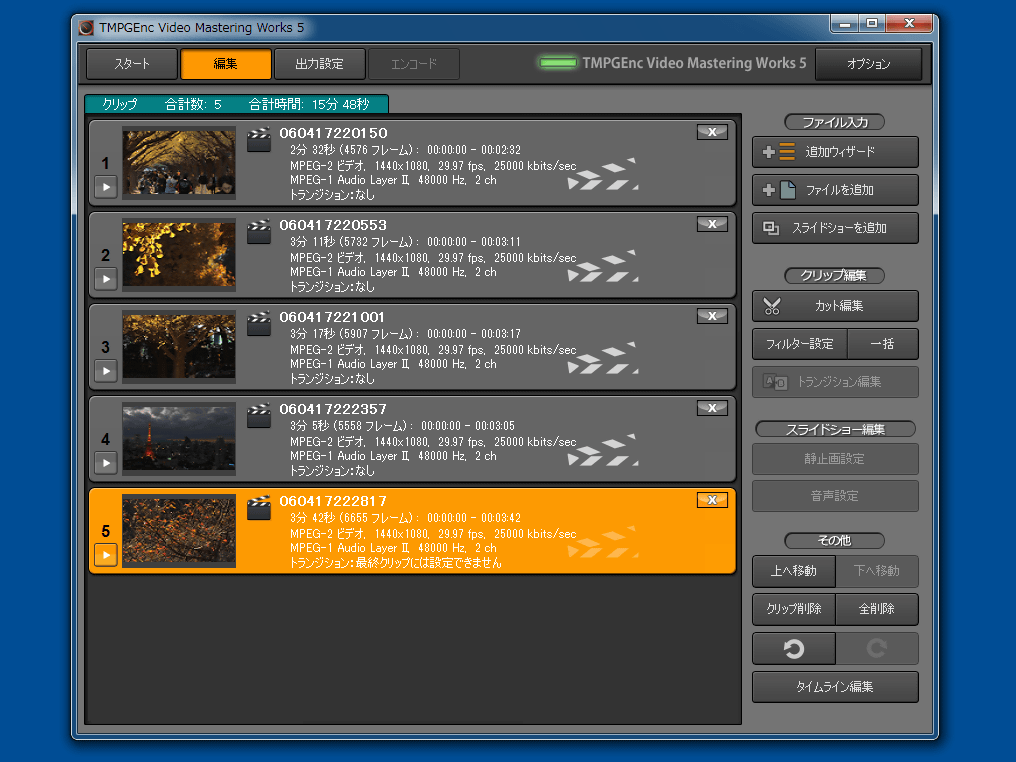Delete selected clip with クリップ削除

pos(794,609)
